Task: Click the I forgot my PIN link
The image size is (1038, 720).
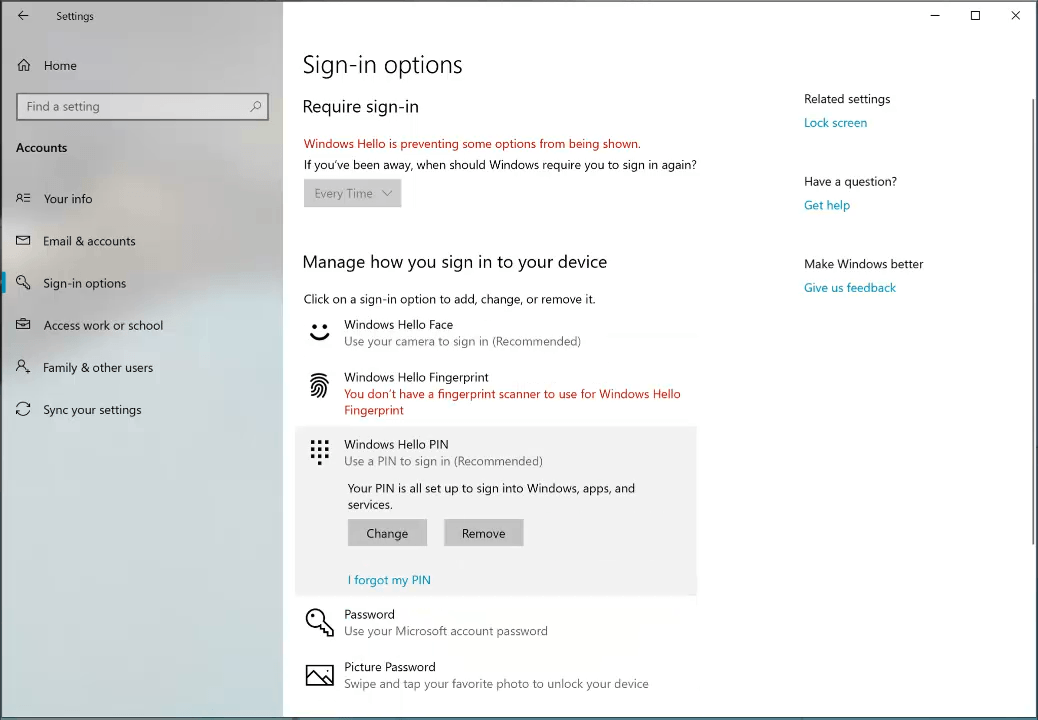Action: (389, 580)
